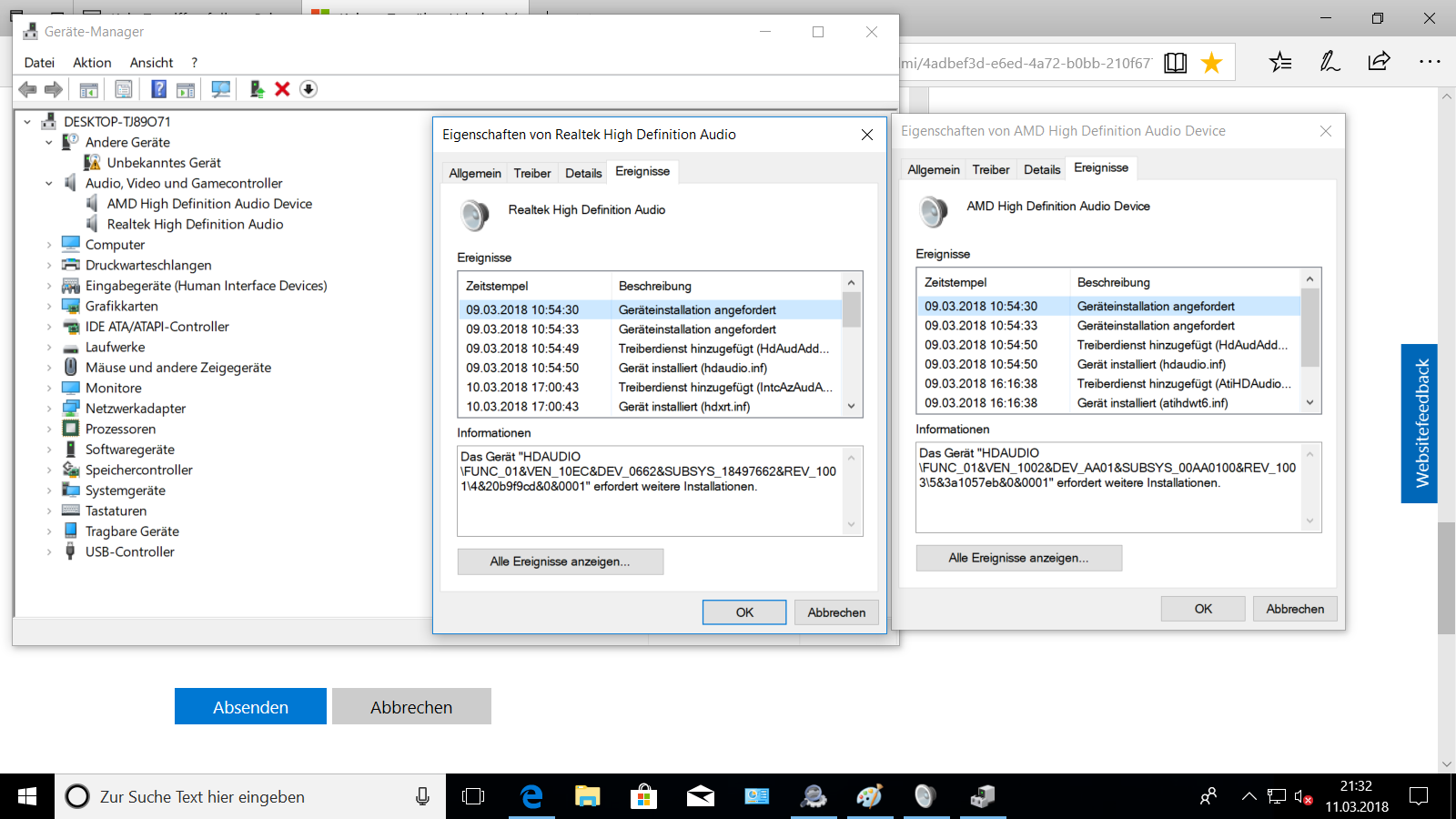This screenshot has width=1456, height=819.
Task: Disable device with the black down-arrow icon
Action: coord(308,89)
